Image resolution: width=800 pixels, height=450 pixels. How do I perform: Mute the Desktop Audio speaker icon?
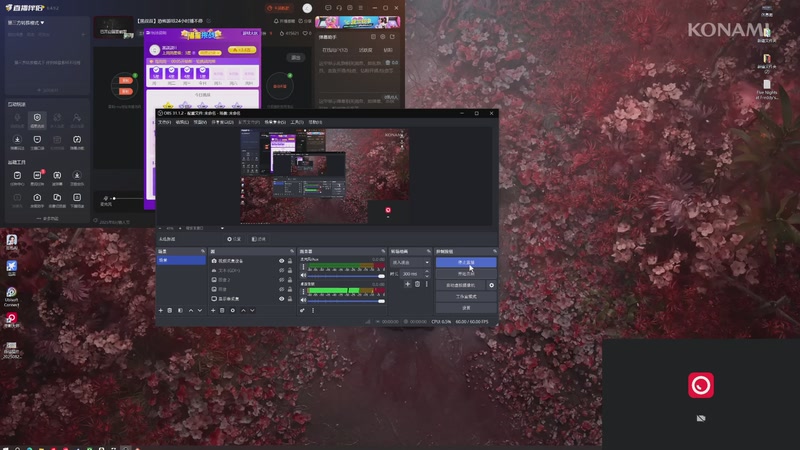coord(304,301)
